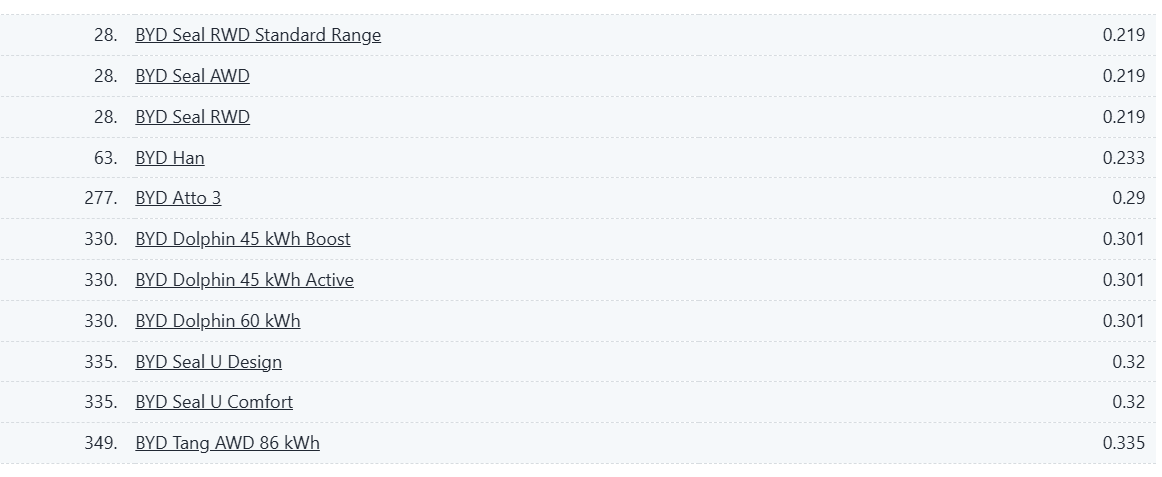This screenshot has width=1162, height=477.
Task: Open the BYD Seal AWD link
Action: click(x=193, y=76)
